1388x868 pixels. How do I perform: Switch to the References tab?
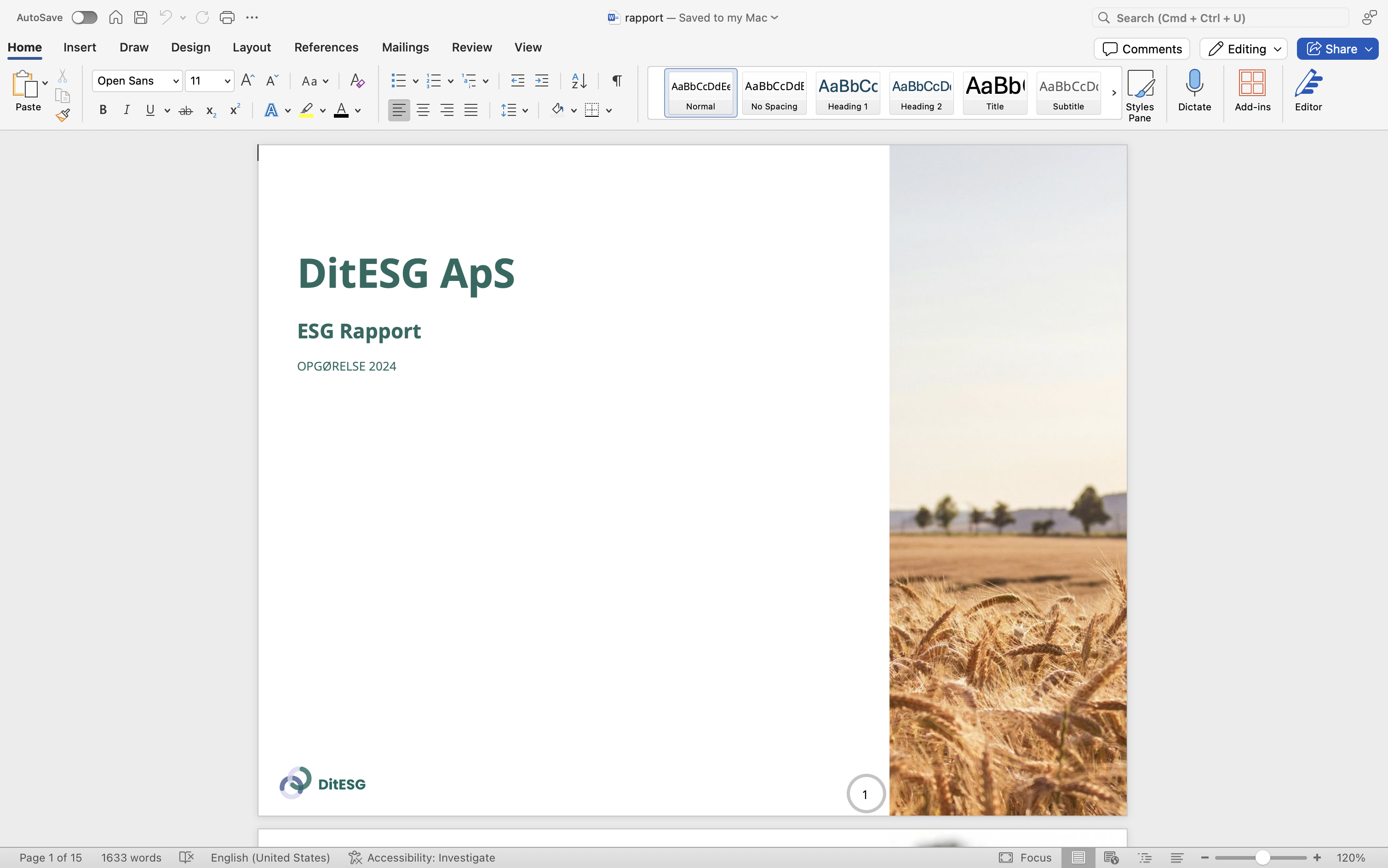coord(326,48)
